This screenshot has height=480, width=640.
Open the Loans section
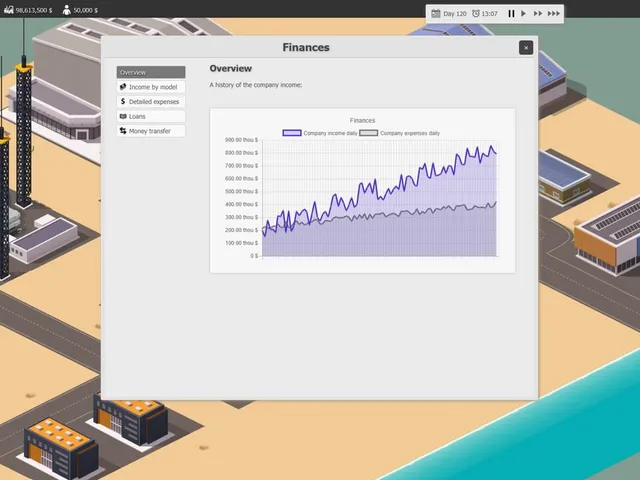tap(151, 116)
